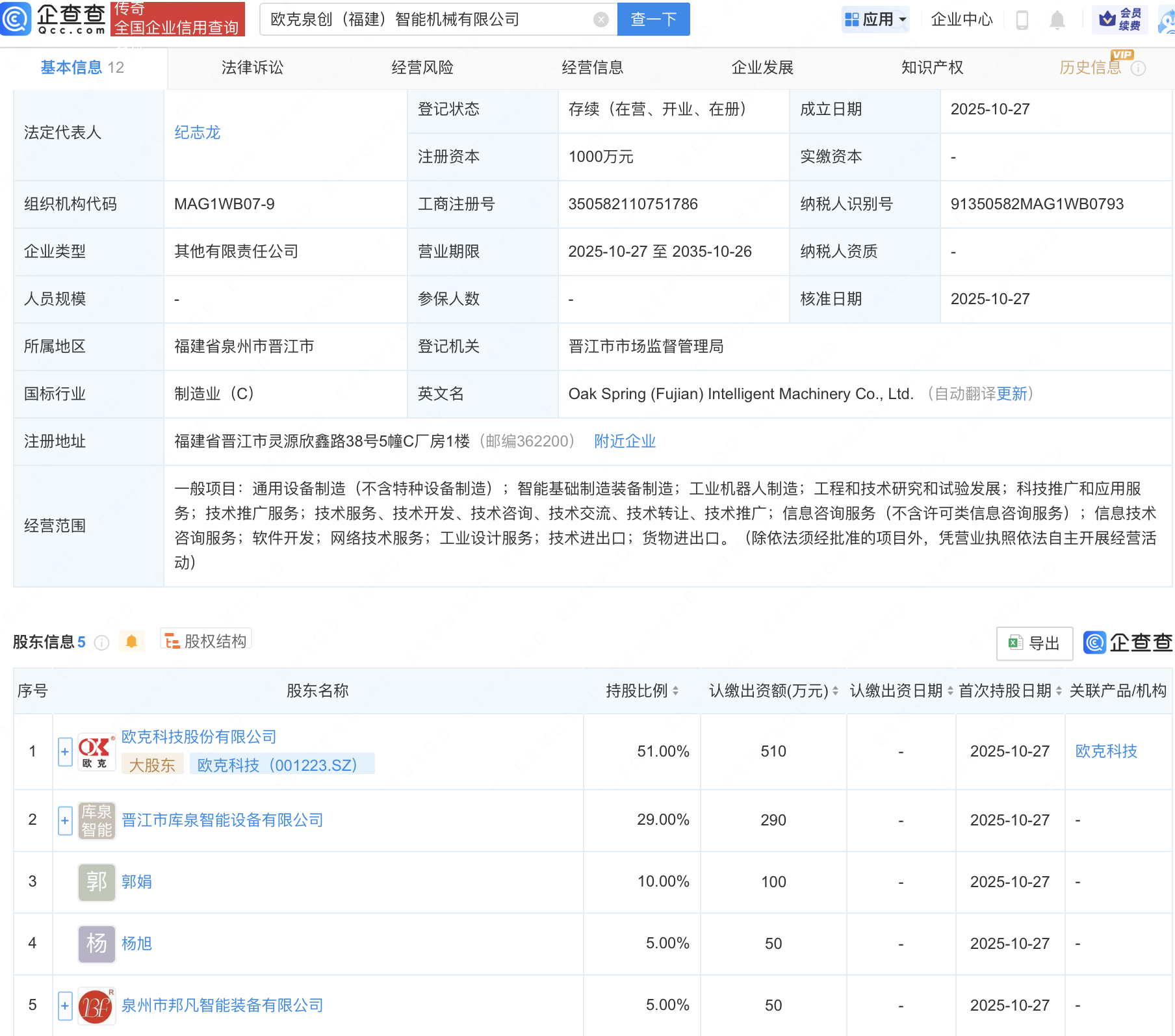Toggle sorting on 认缴出资额 column
This screenshot has width=1175, height=1036.
[x=836, y=691]
